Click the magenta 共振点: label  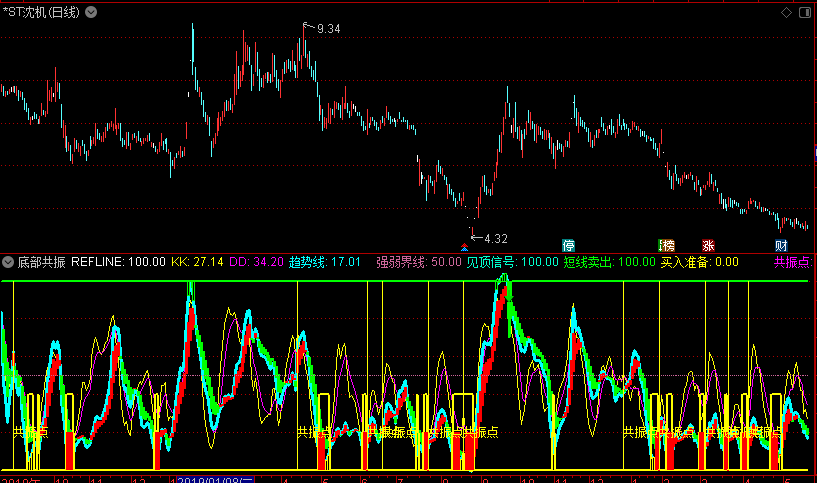point(794,262)
